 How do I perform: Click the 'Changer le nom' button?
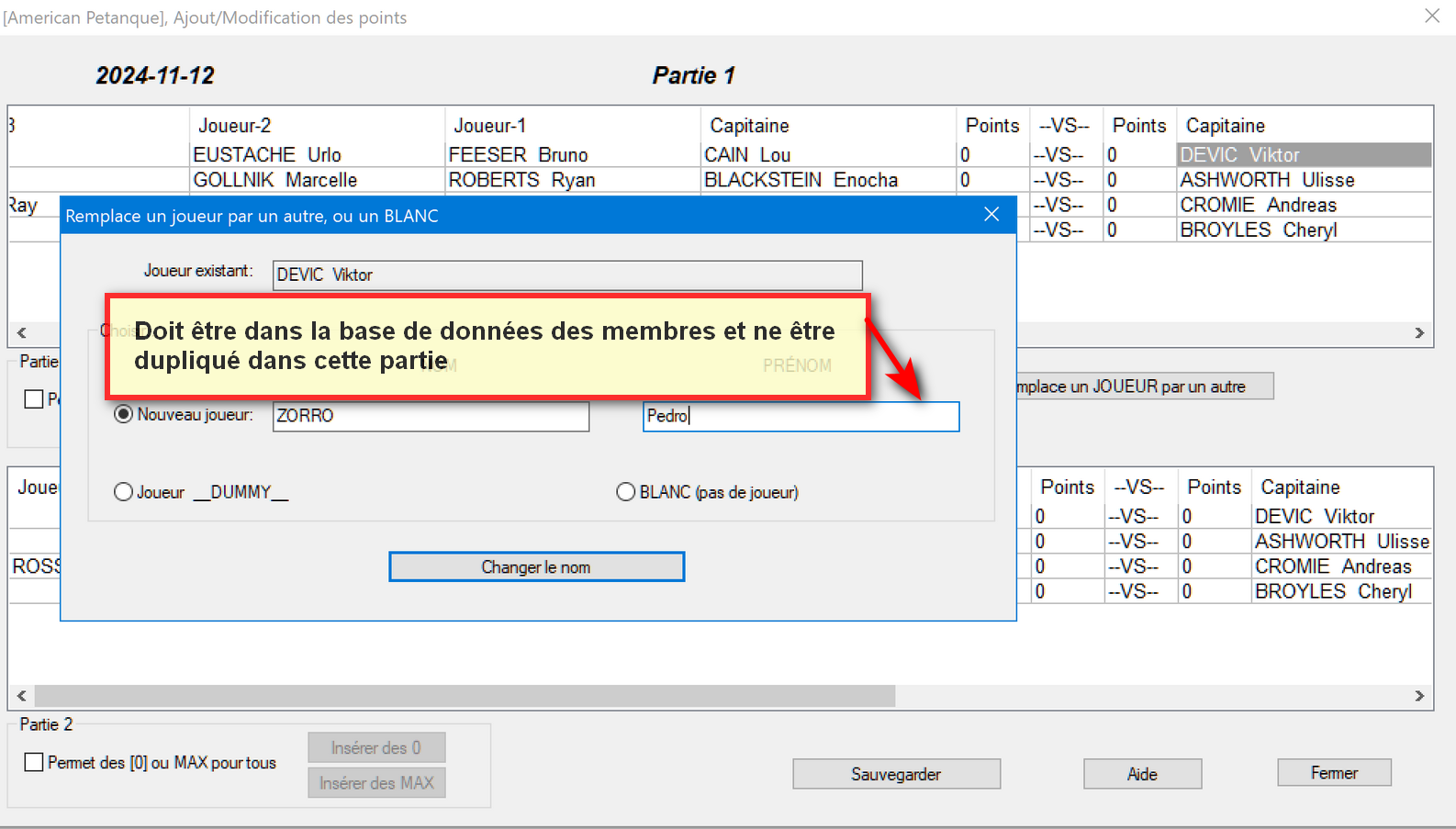coord(536,566)
